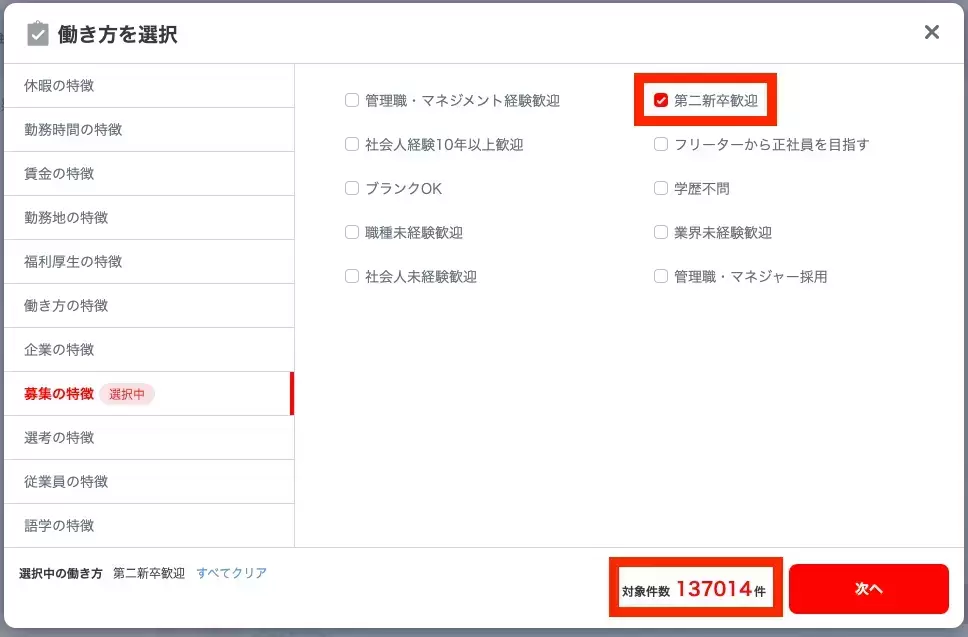The width and height of the screenshot is (968, 637).
Task: Click the 選択中の働き方 label
Action: click(60, 573)
